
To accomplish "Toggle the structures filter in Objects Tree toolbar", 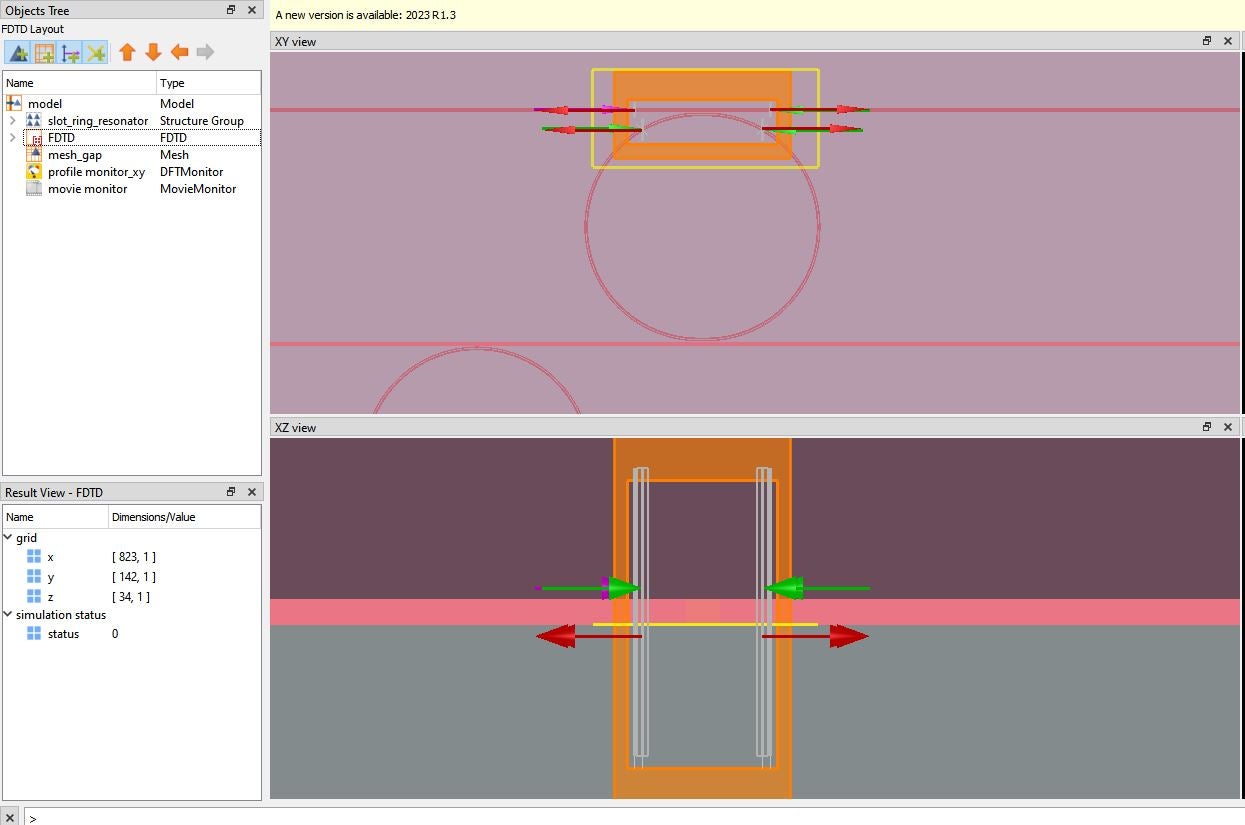I will [18, 52].
